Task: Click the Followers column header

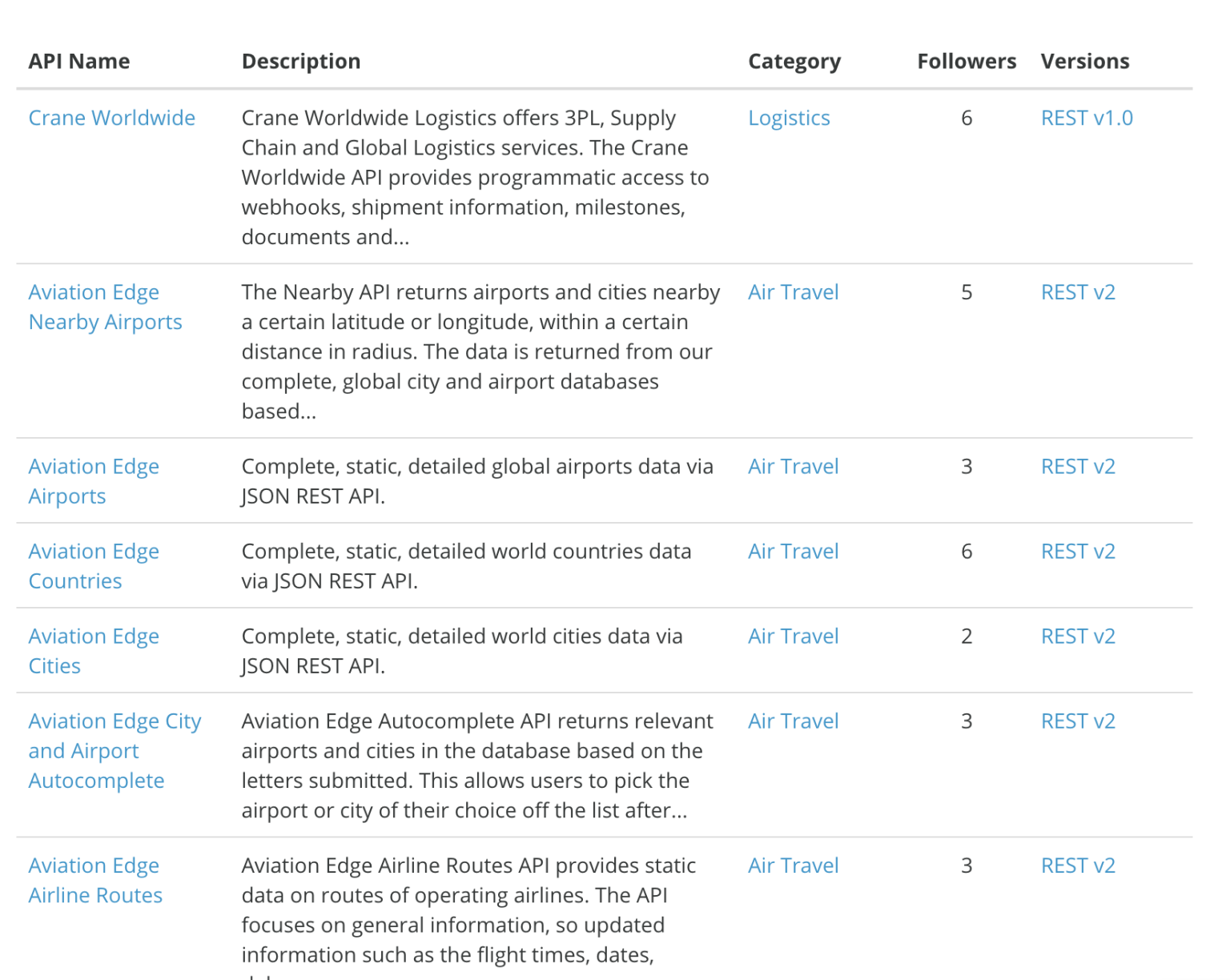Action: point(966,62)
